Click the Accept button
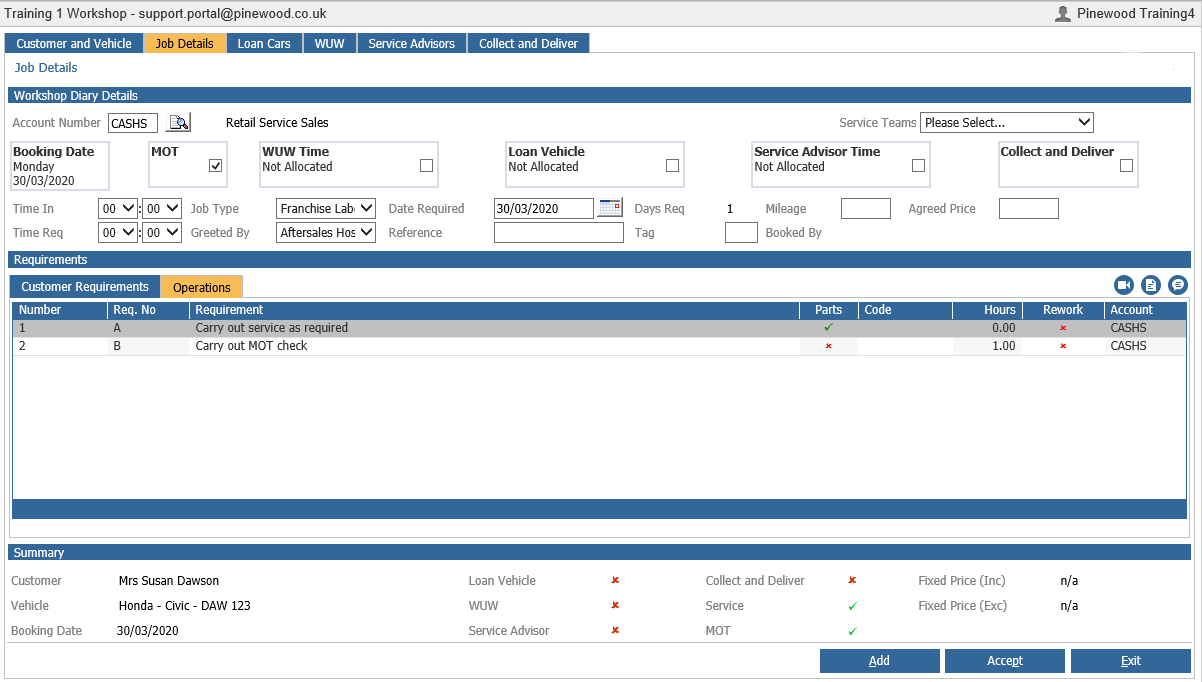 [1005, 661]
